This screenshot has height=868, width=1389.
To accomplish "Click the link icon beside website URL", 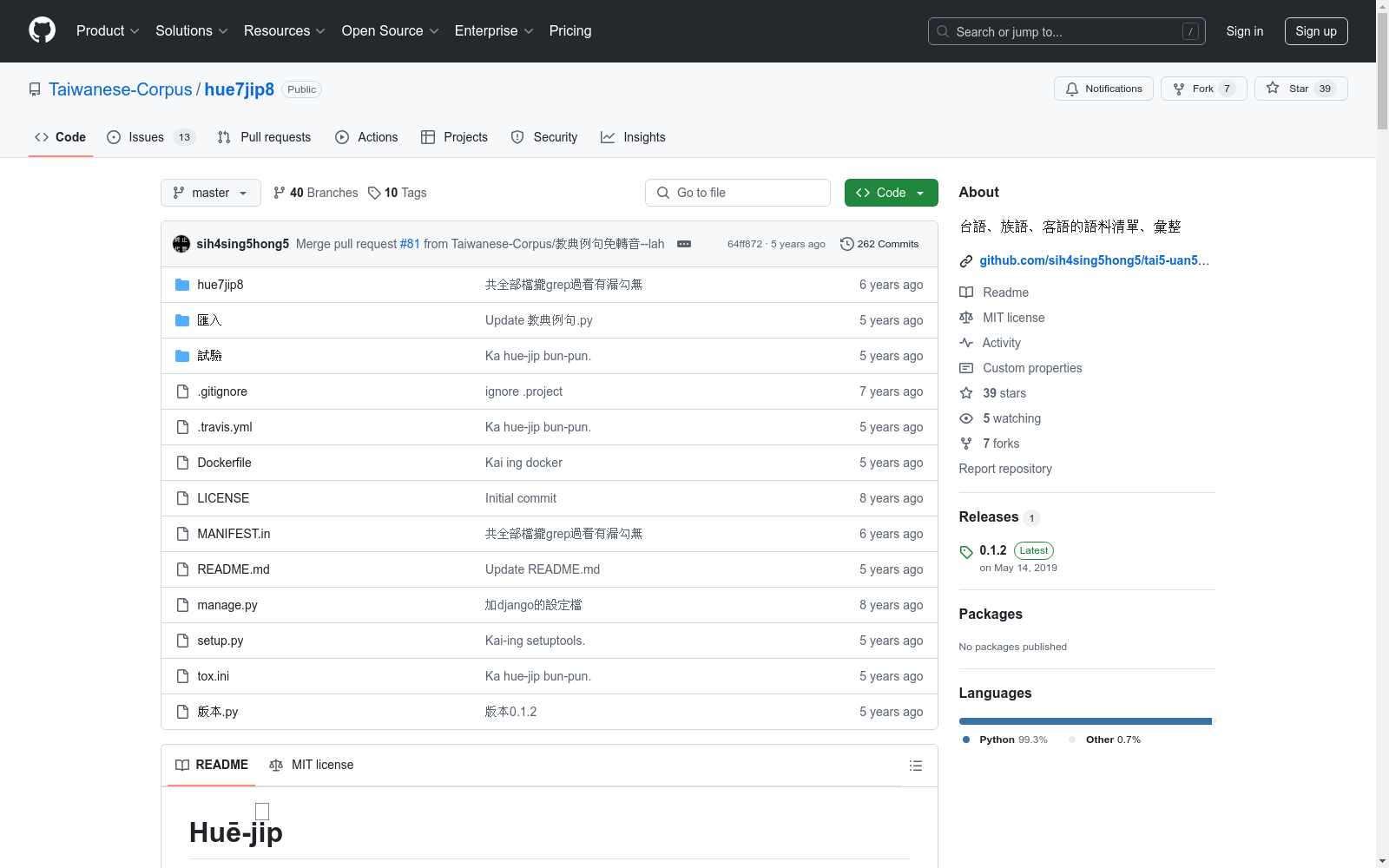I will 966,261.
